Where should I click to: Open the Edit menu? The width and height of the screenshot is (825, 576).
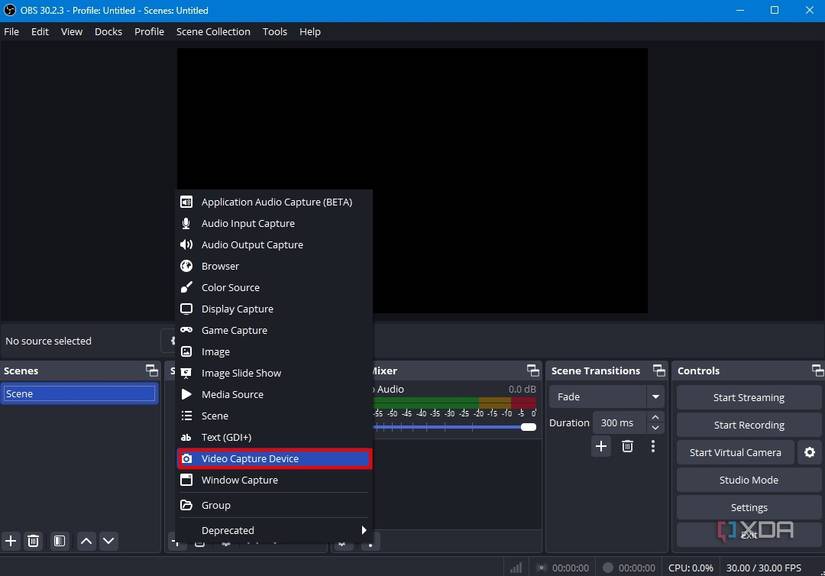pyautogui.click(x=40, y=32)
